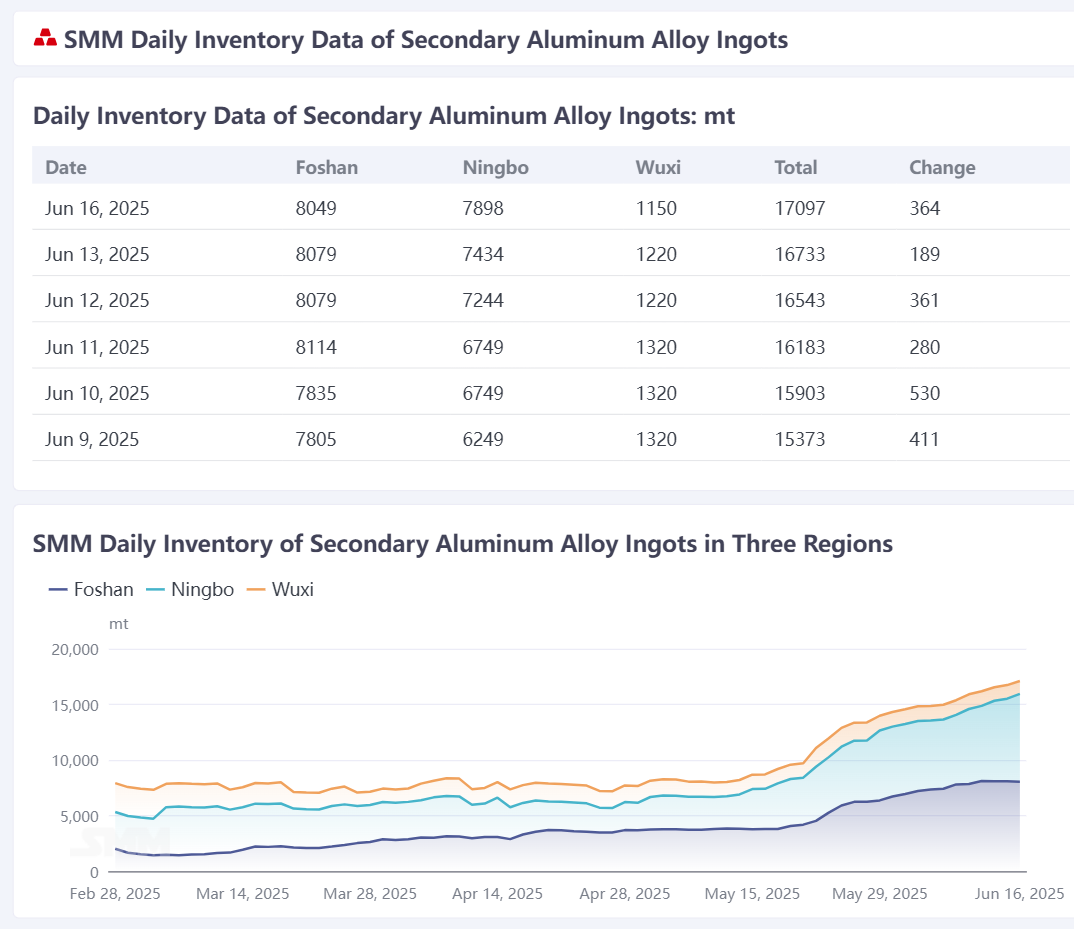
Task: Click the Apr 28, 2025 axis label
Action: point(625,893)
